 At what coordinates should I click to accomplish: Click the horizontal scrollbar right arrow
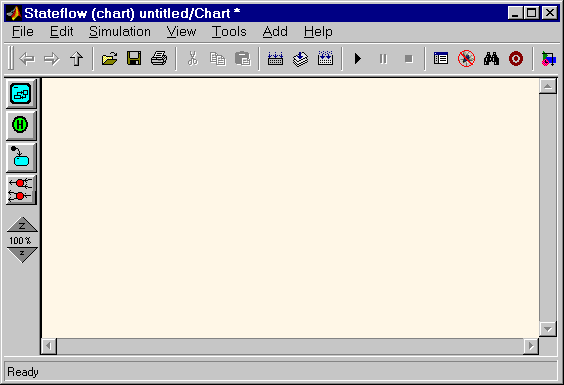click(531, 346)
